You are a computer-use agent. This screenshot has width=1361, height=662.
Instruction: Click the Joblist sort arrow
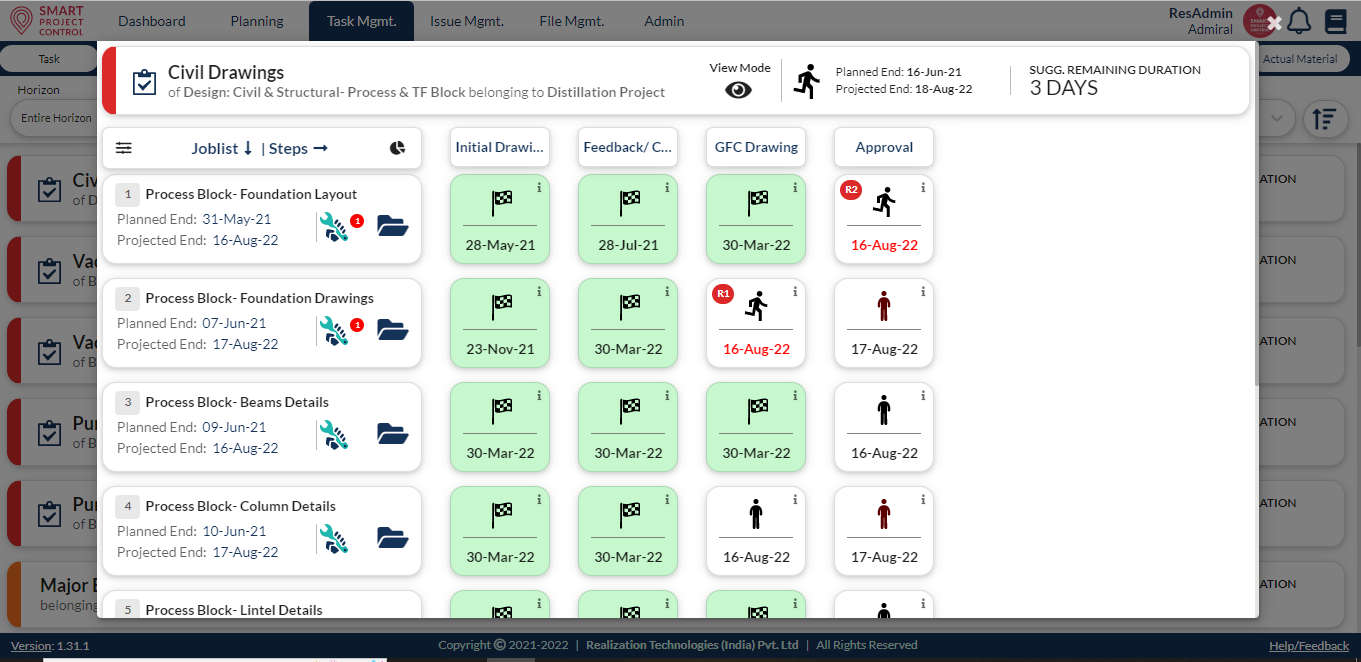250,147
